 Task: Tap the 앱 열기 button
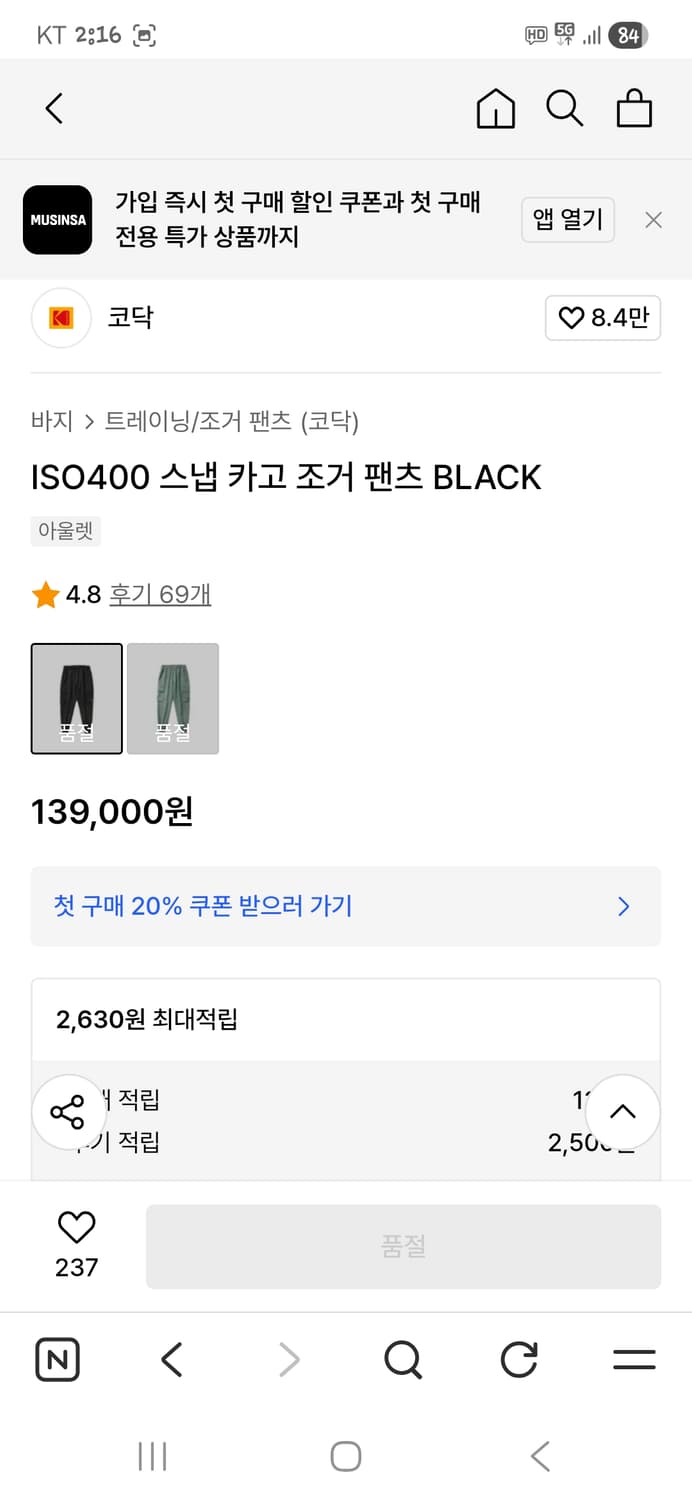[568, 219]
